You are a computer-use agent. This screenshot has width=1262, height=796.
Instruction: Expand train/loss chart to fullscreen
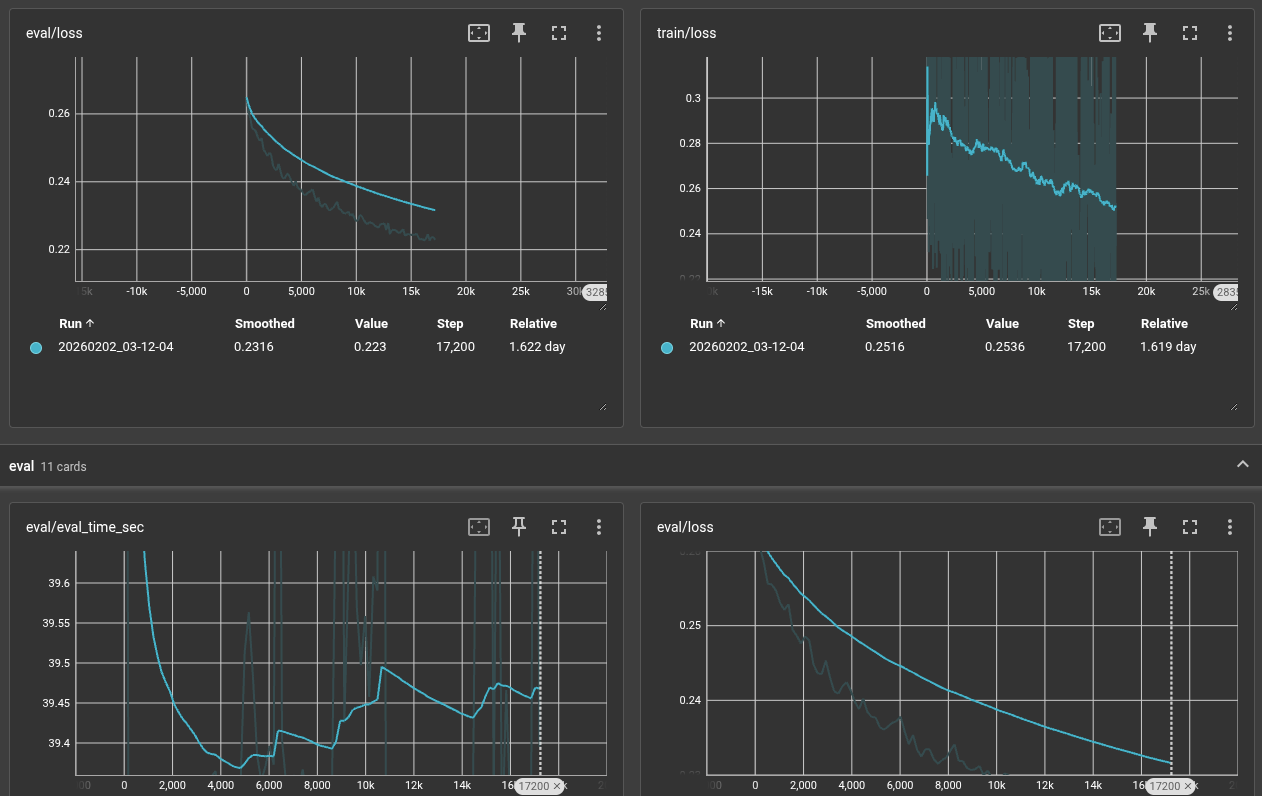[x=1190, y=33]
